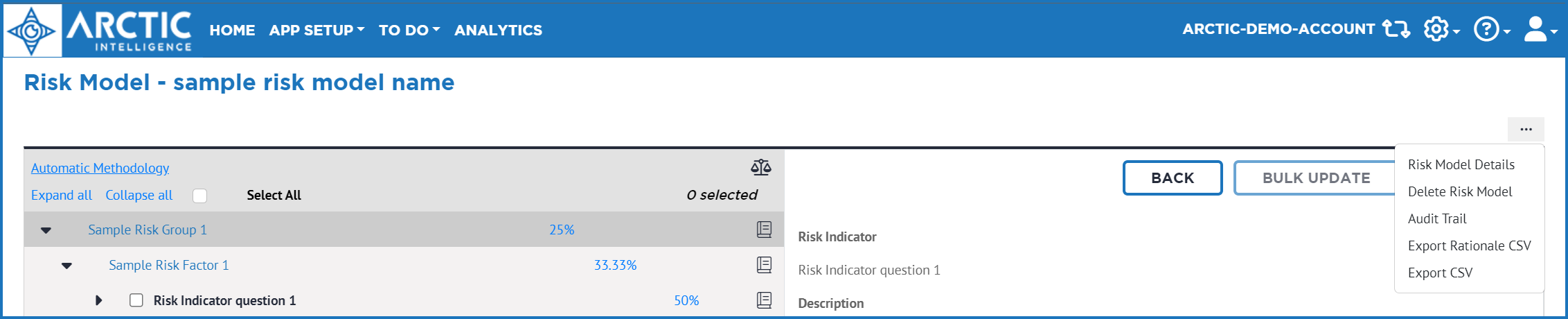Expand the Risk Indicator question 1 arrow
1568x319 pixels.
[98, 300]
